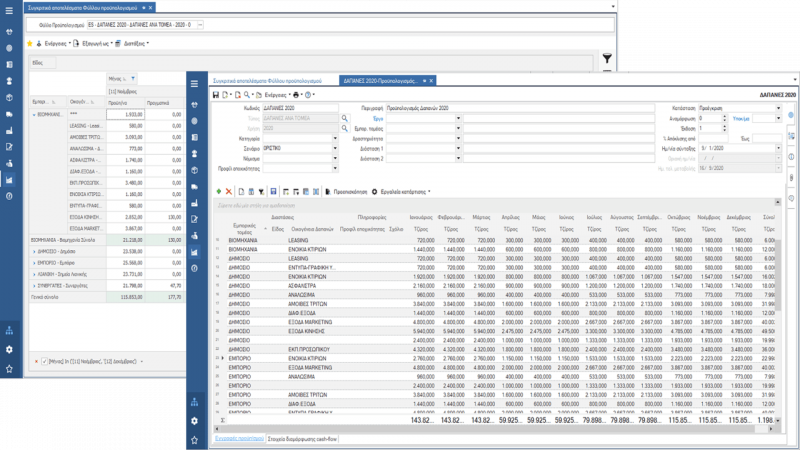
Task: Open Διατάξεις menu in back window
Action: 134,43
